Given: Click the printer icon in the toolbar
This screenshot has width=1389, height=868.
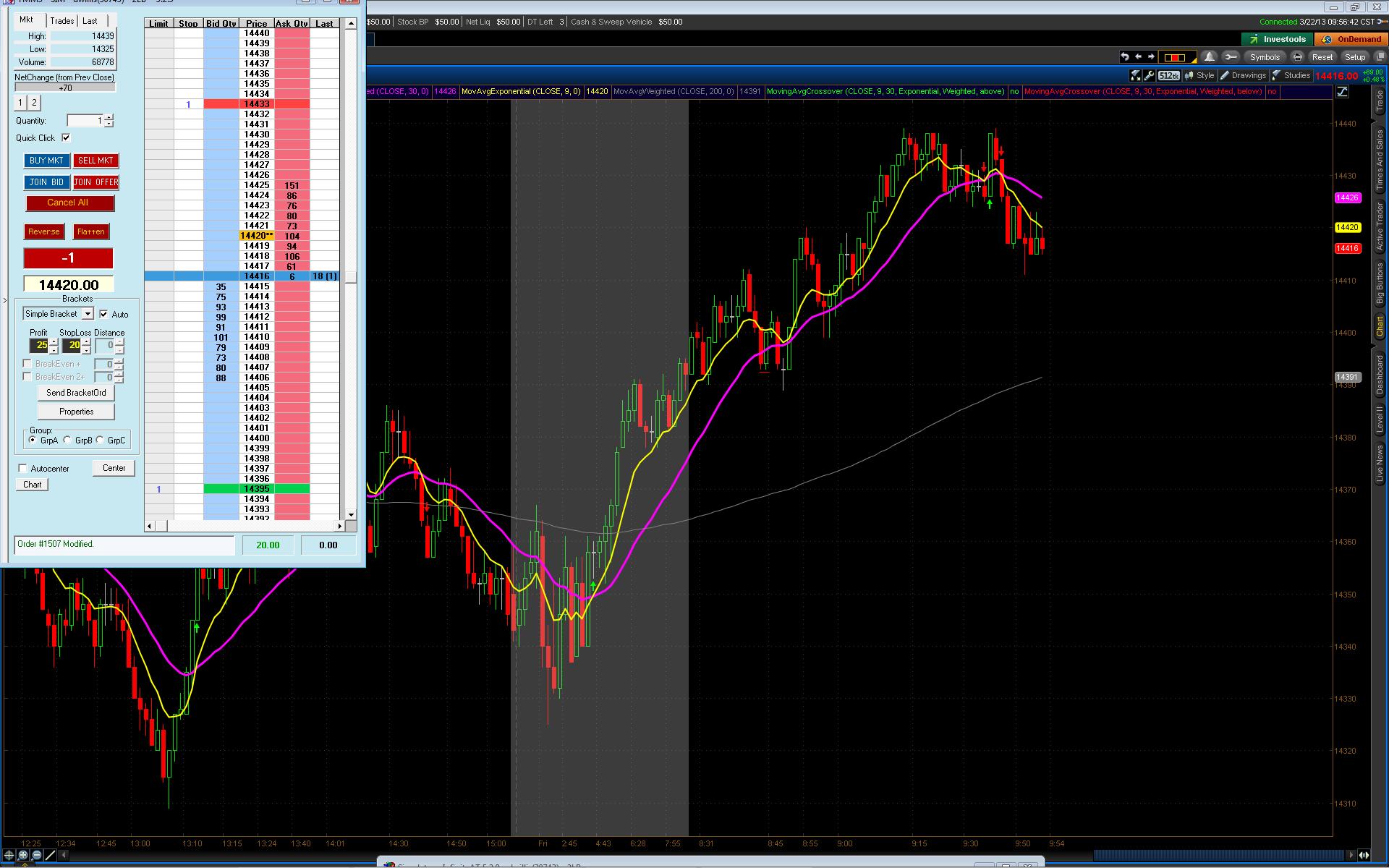Looking at the screenshot, I should [x=1298, y=57].
